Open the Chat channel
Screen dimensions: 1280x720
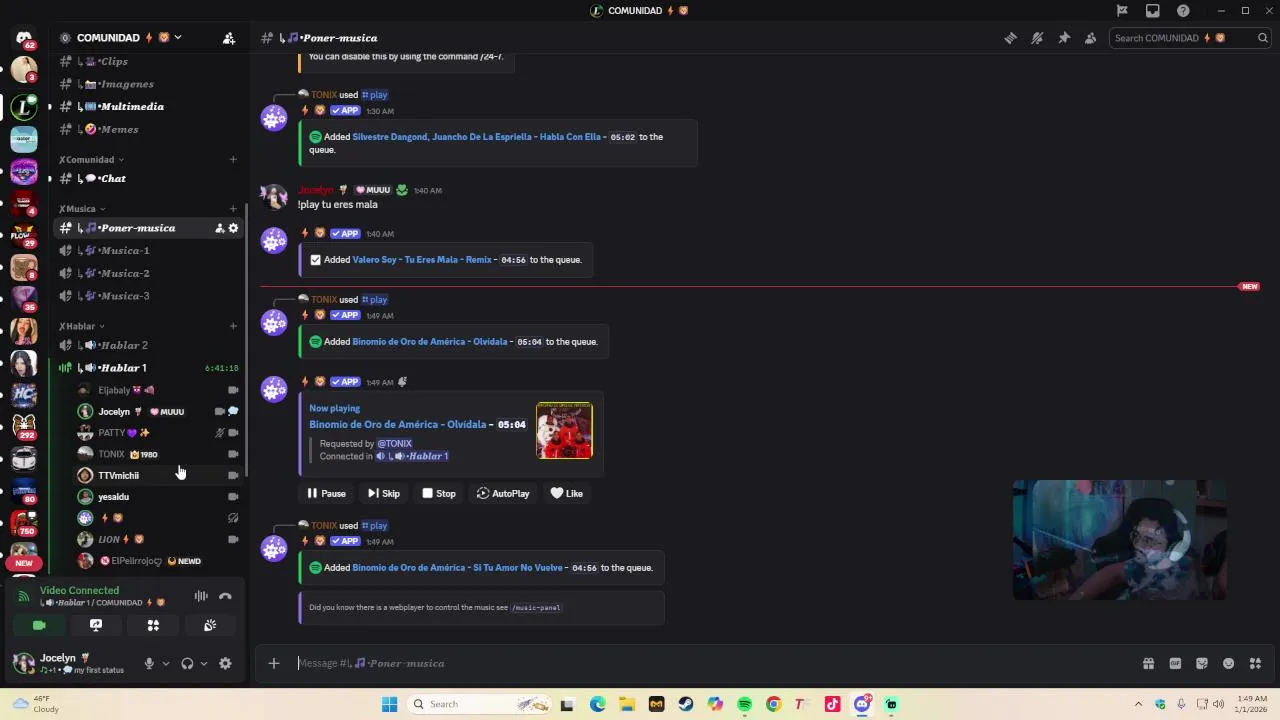[147, 178]
